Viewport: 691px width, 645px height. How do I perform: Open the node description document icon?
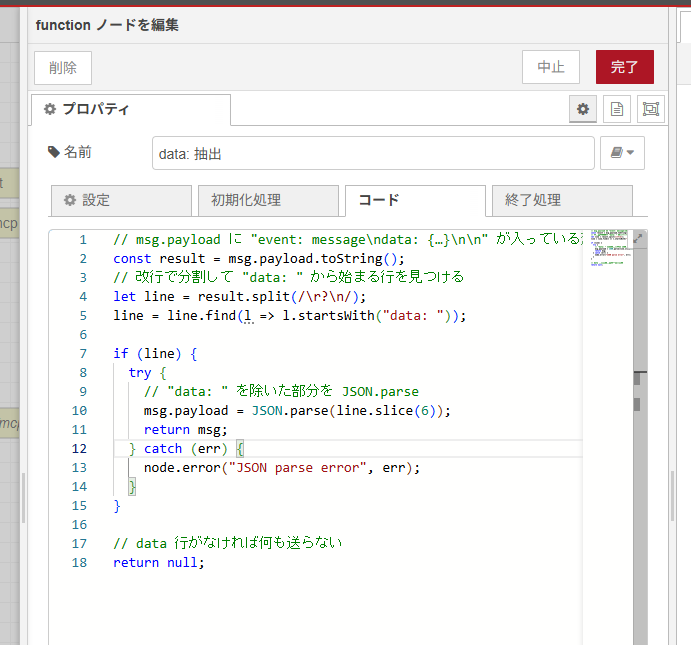click(617, 109)
